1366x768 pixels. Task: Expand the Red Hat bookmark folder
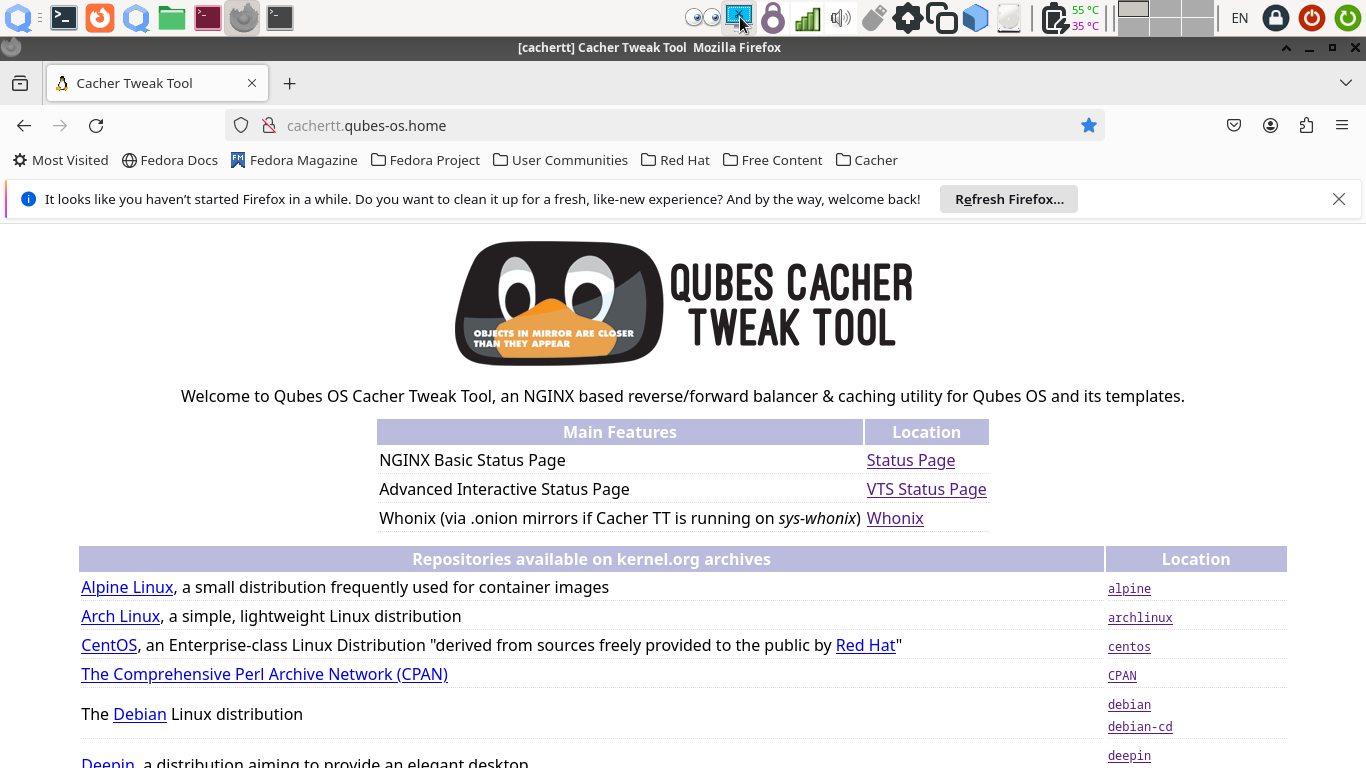tap(675, 160)
